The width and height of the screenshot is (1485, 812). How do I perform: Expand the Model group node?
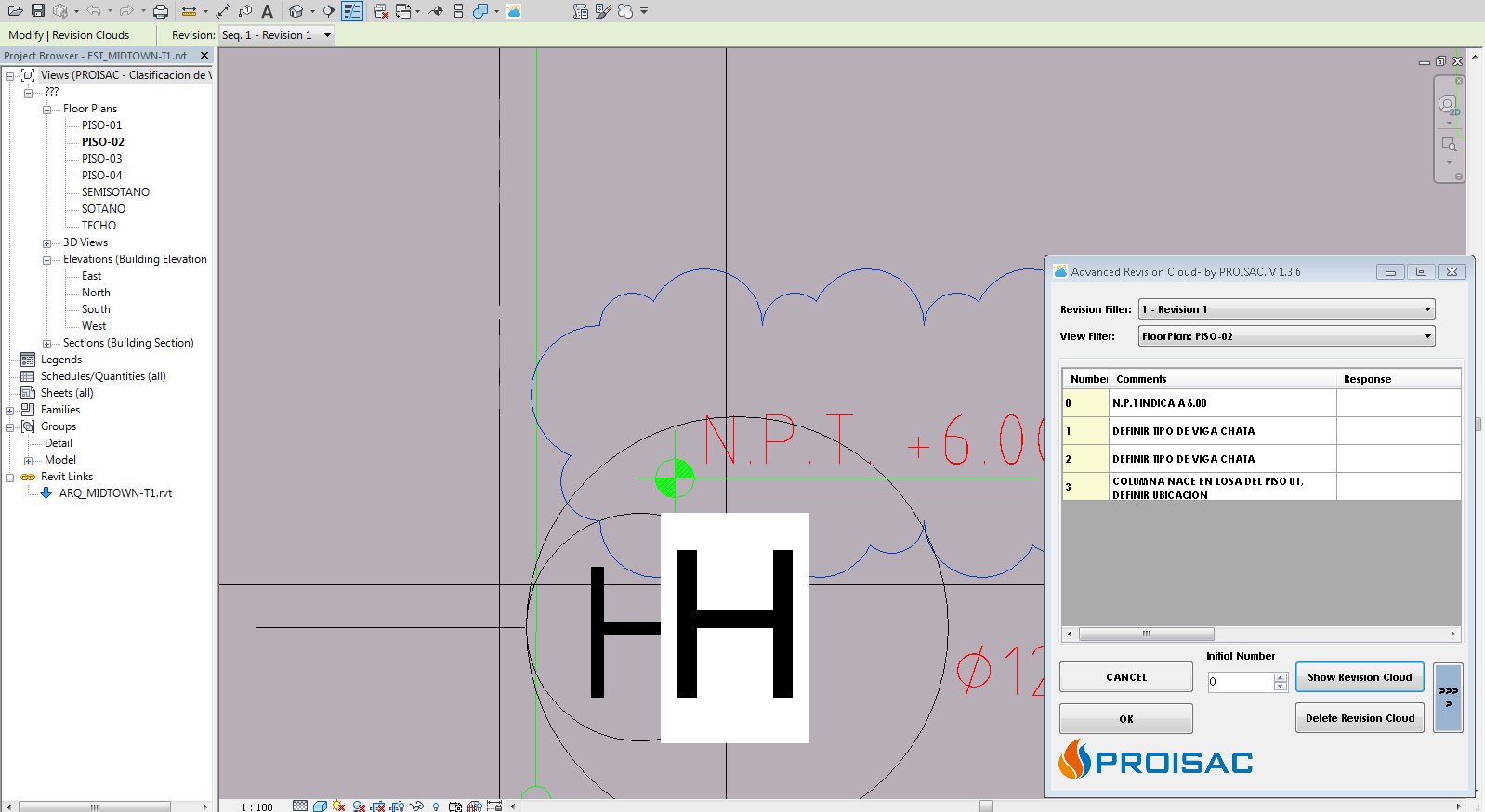click(28, 461)
